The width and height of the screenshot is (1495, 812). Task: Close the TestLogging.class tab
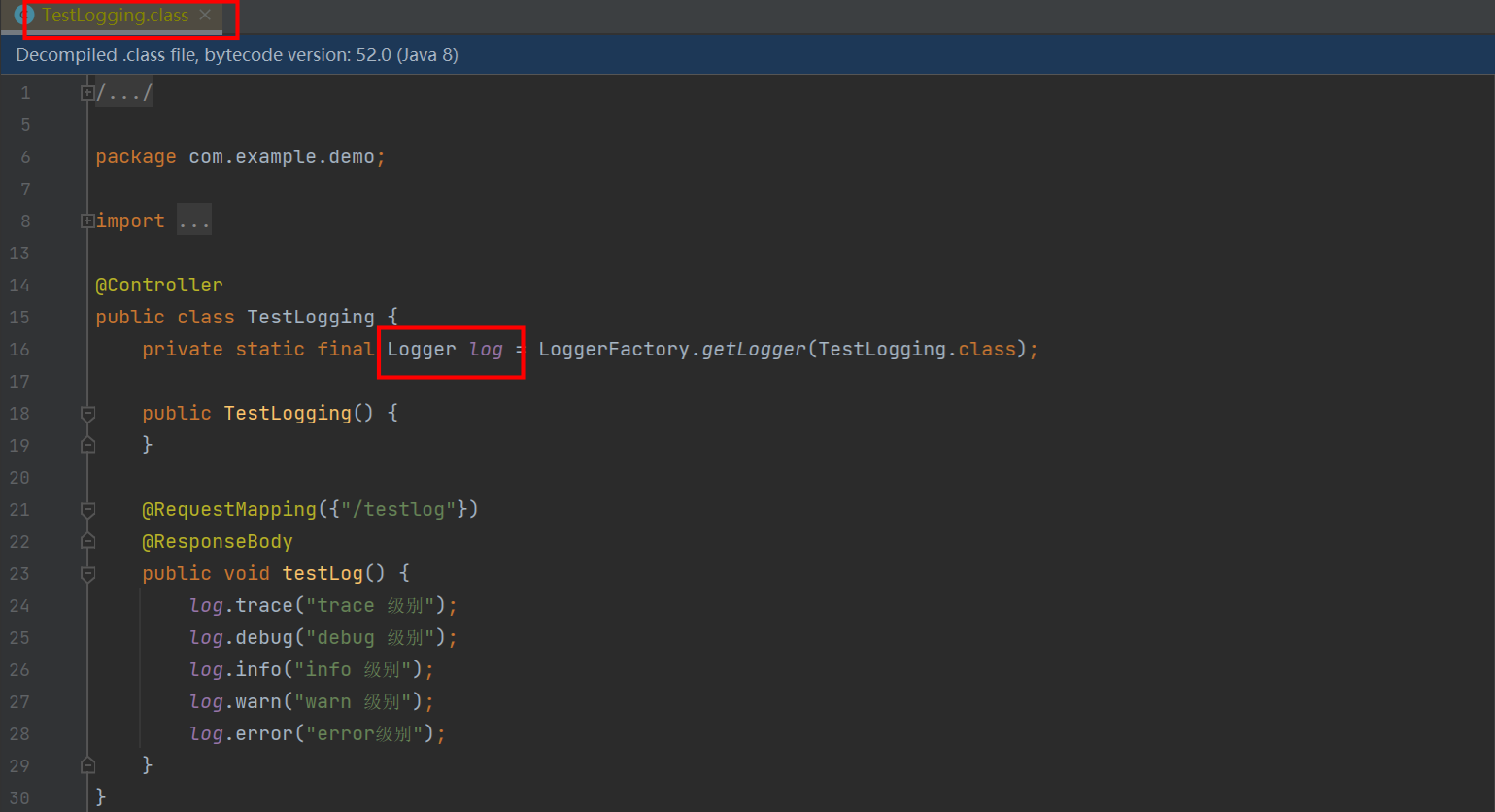[205, 15]
